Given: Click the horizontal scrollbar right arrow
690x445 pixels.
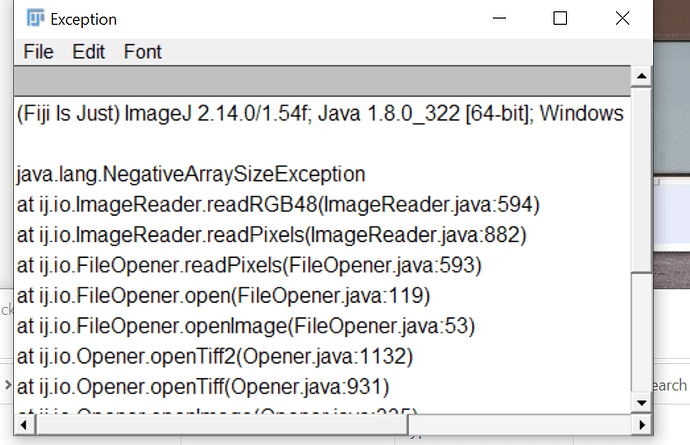Looking at the screenshot, I should tap(642, 425).
